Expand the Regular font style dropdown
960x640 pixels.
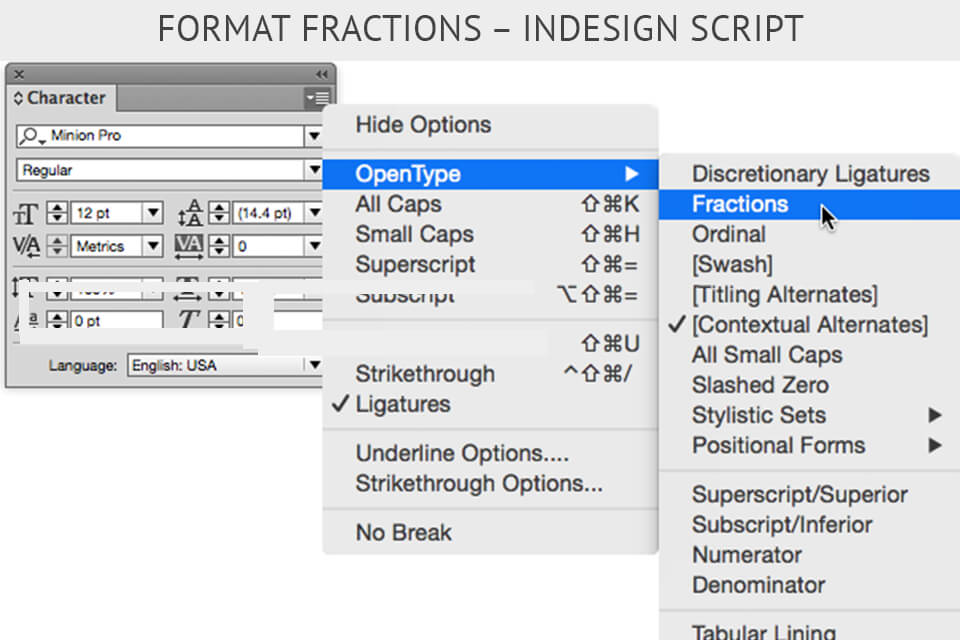point(315,170)
